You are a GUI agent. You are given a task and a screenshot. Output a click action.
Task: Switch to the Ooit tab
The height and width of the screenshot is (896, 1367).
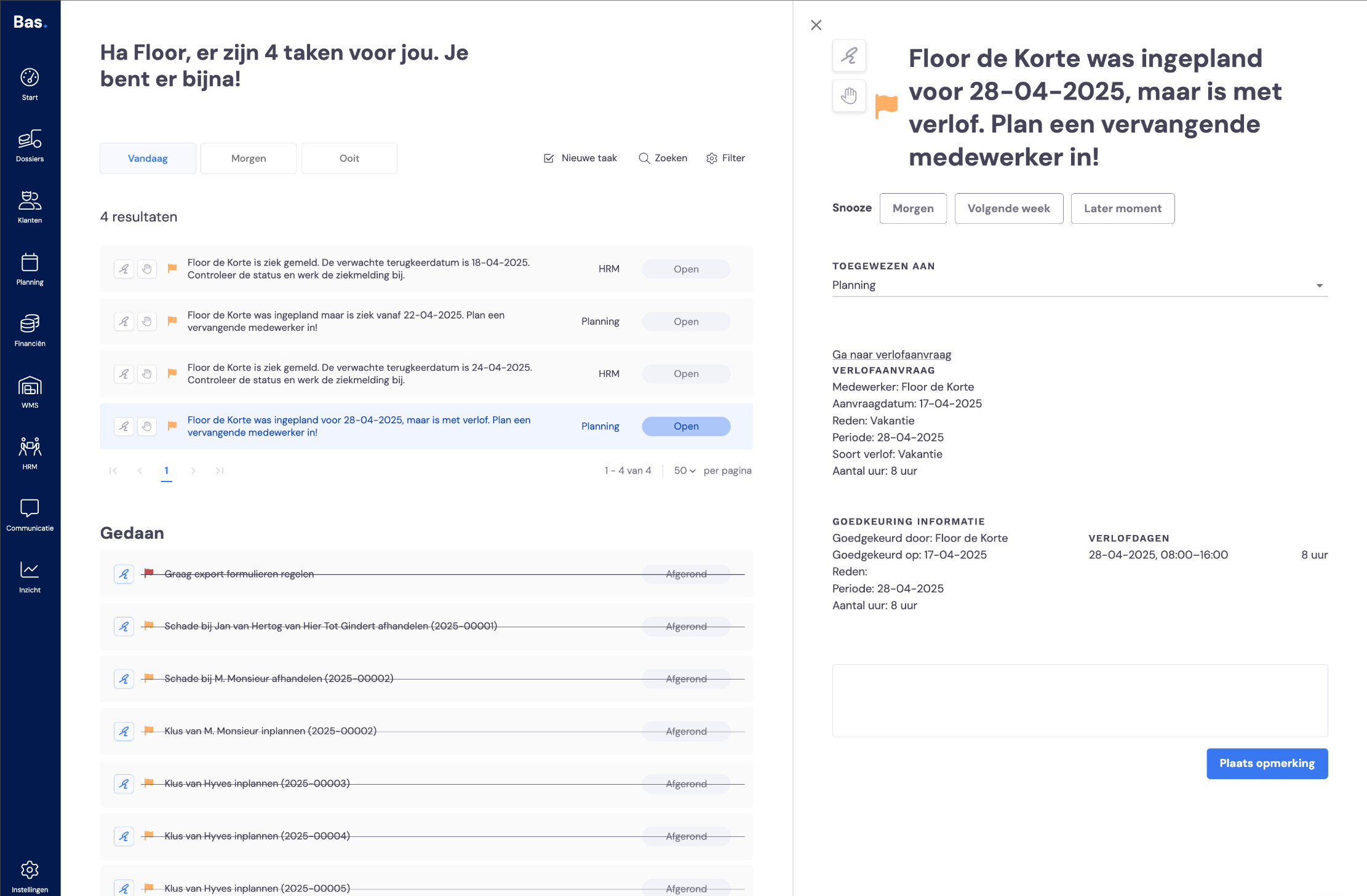pyautogui.click(x=349, y=158)
